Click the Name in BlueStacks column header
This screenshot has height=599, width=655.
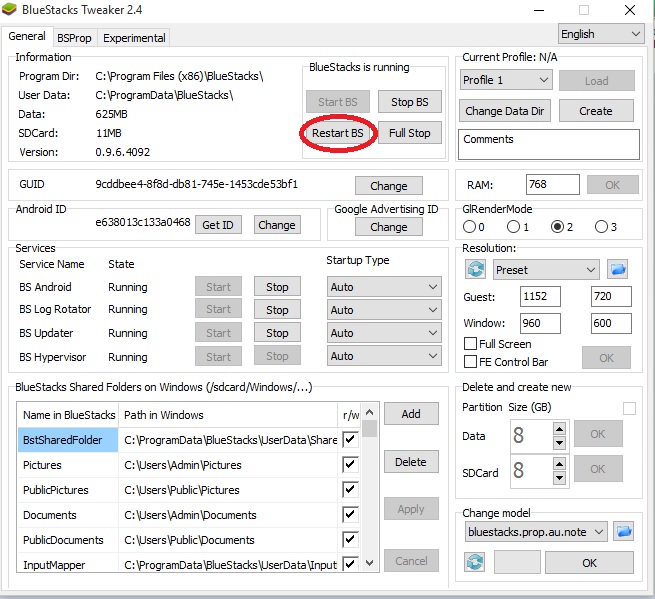[69, 415]
